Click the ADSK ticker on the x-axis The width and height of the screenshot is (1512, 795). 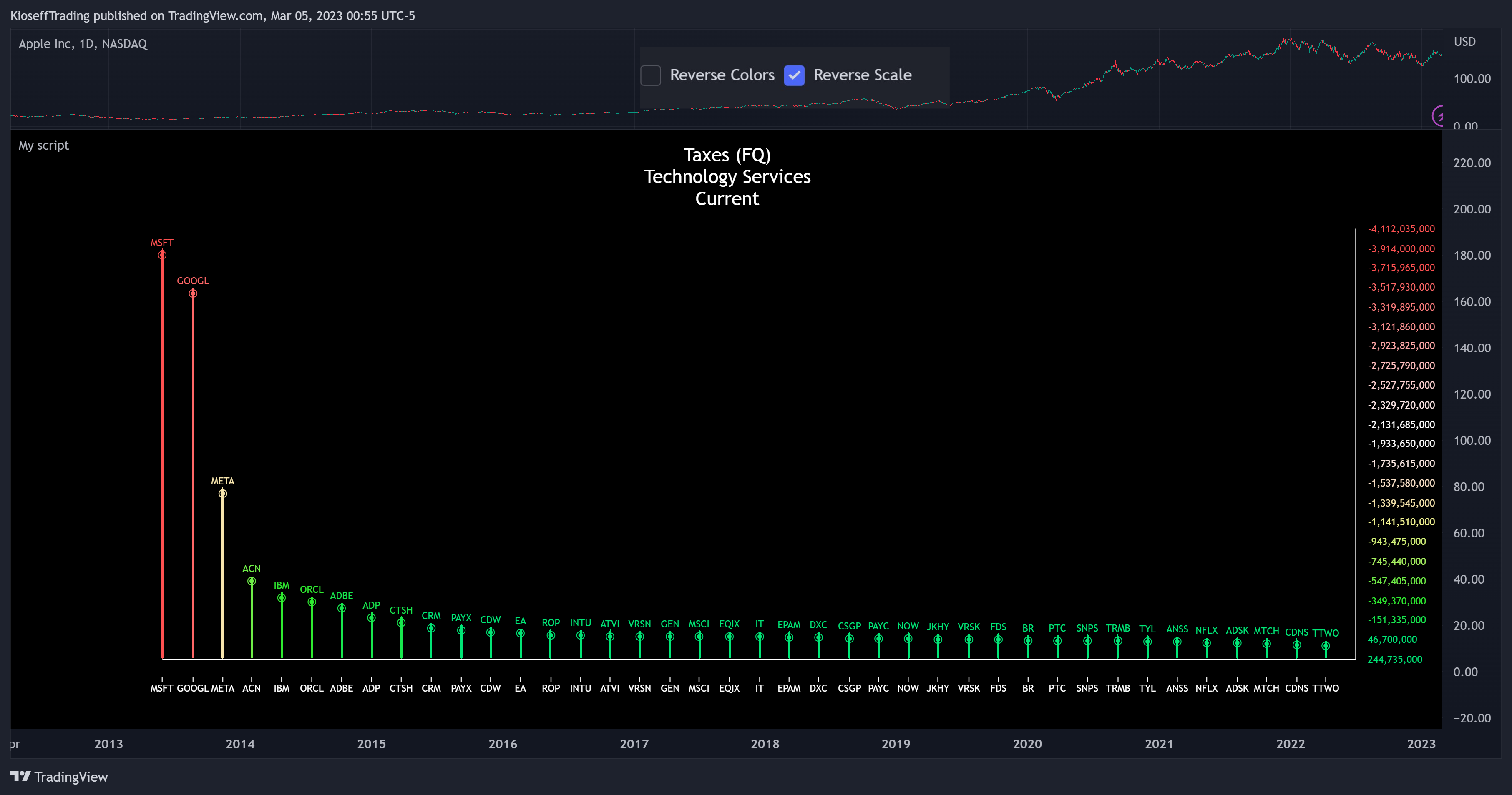pos(1237,688)
